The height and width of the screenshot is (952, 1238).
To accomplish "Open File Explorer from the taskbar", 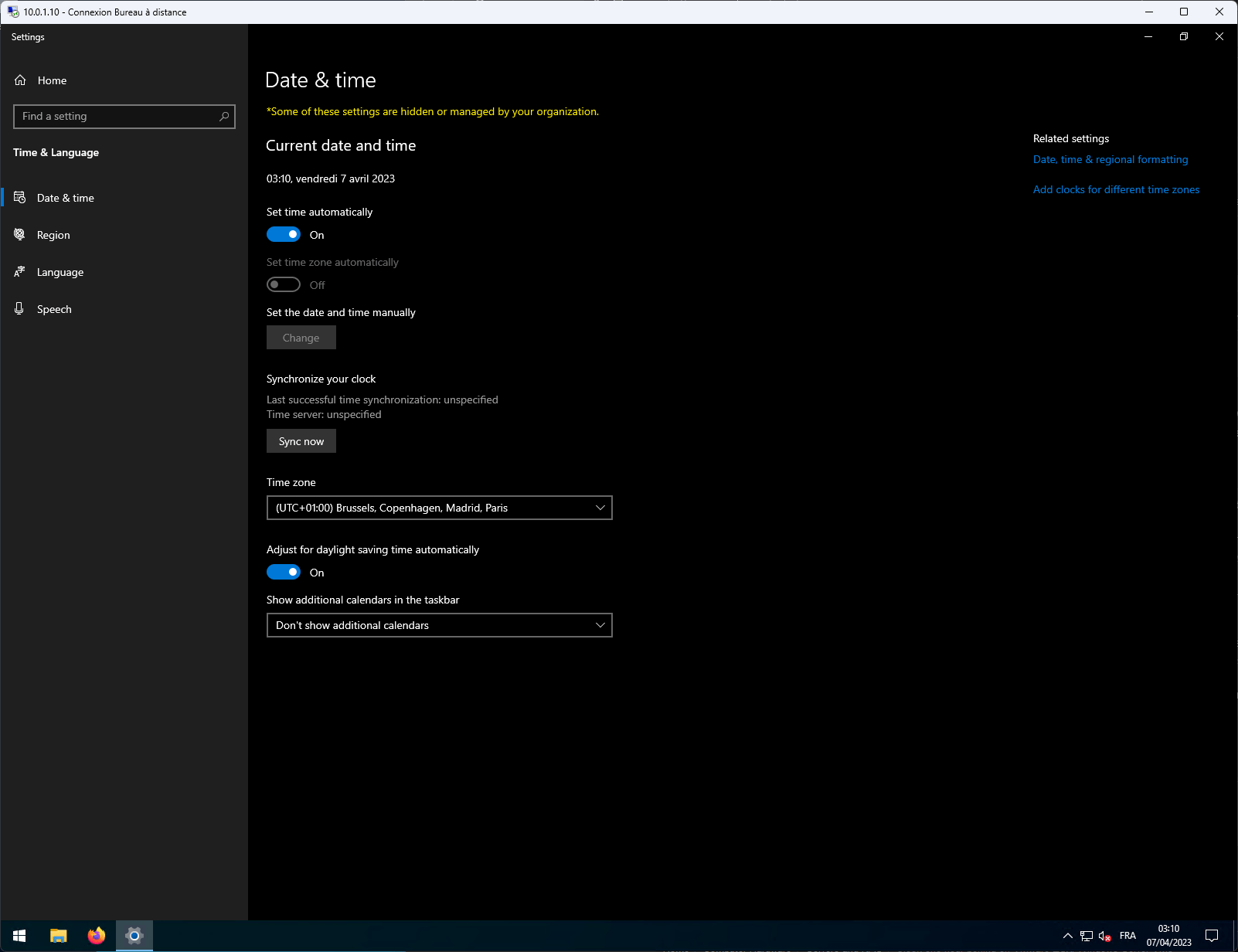I will pyautogui.click(x=58, y=936).
